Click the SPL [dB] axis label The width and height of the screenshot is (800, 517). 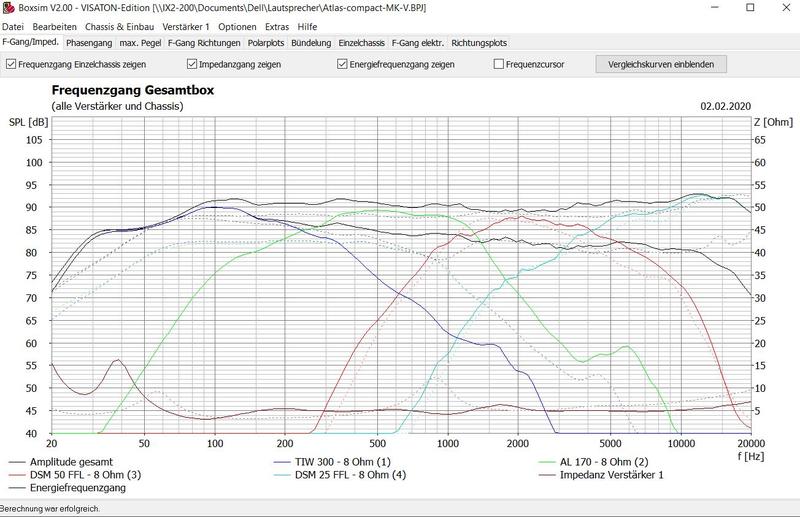coord(29,122)
